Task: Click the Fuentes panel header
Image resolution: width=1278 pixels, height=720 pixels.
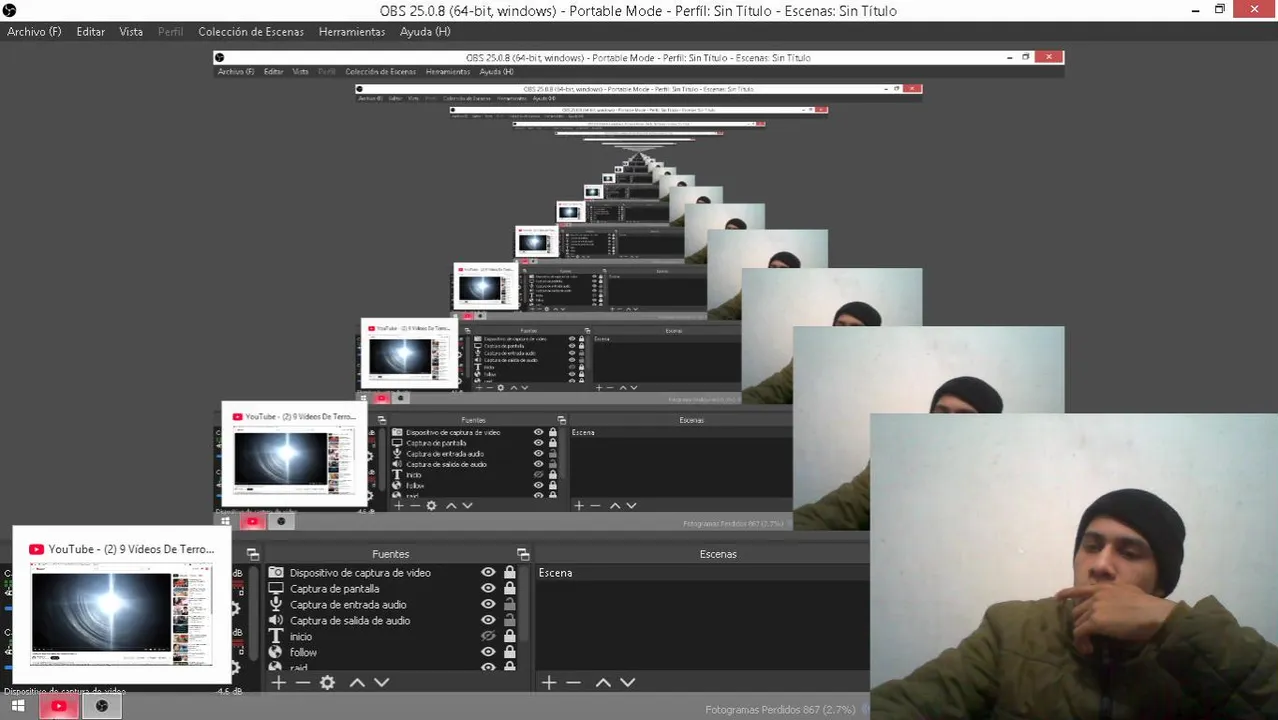Action: click(x=390, y=554)
